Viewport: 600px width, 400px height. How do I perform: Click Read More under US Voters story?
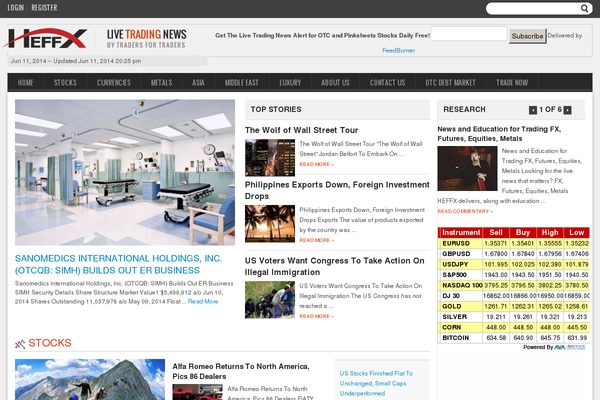[316, 316]
